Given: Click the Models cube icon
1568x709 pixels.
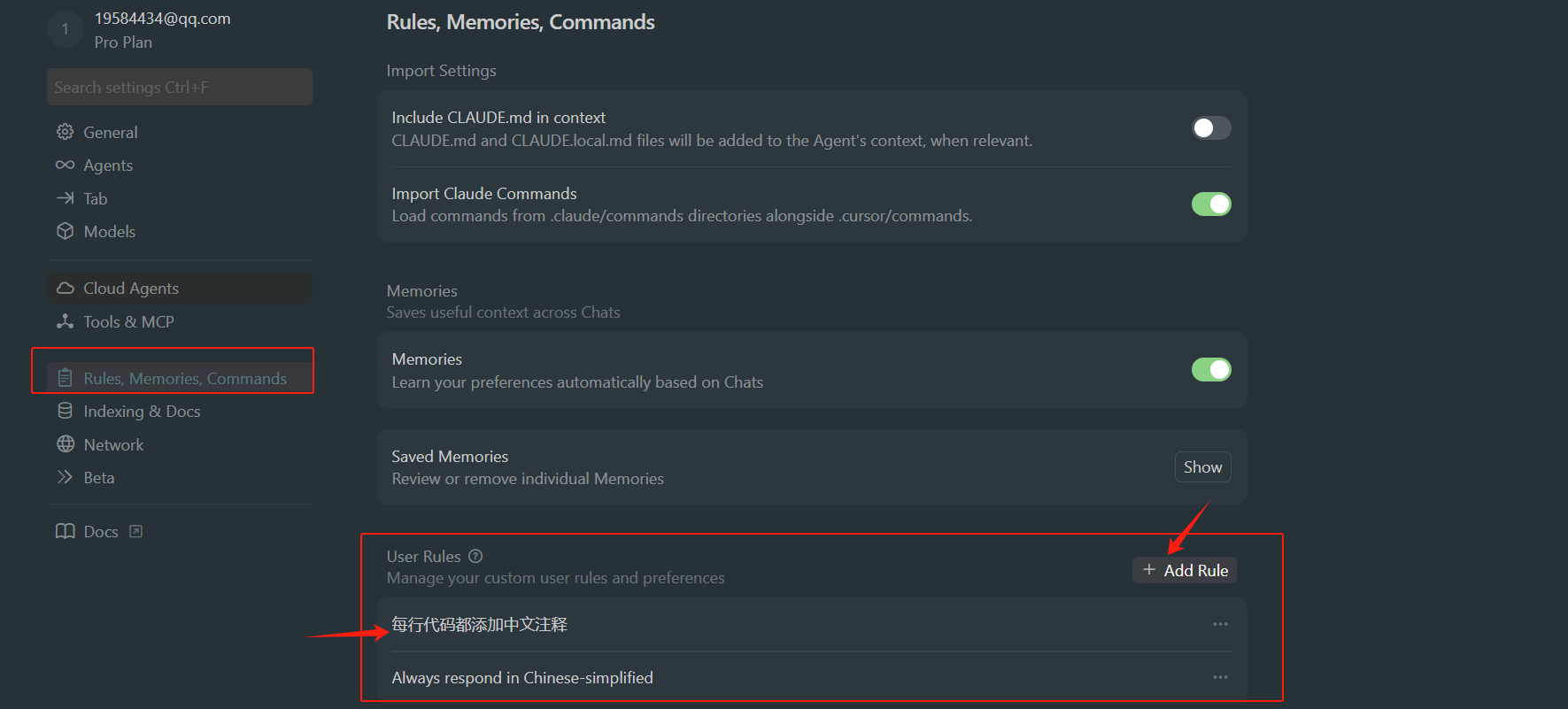Looking at the screenshot, I should coord(65,231).
